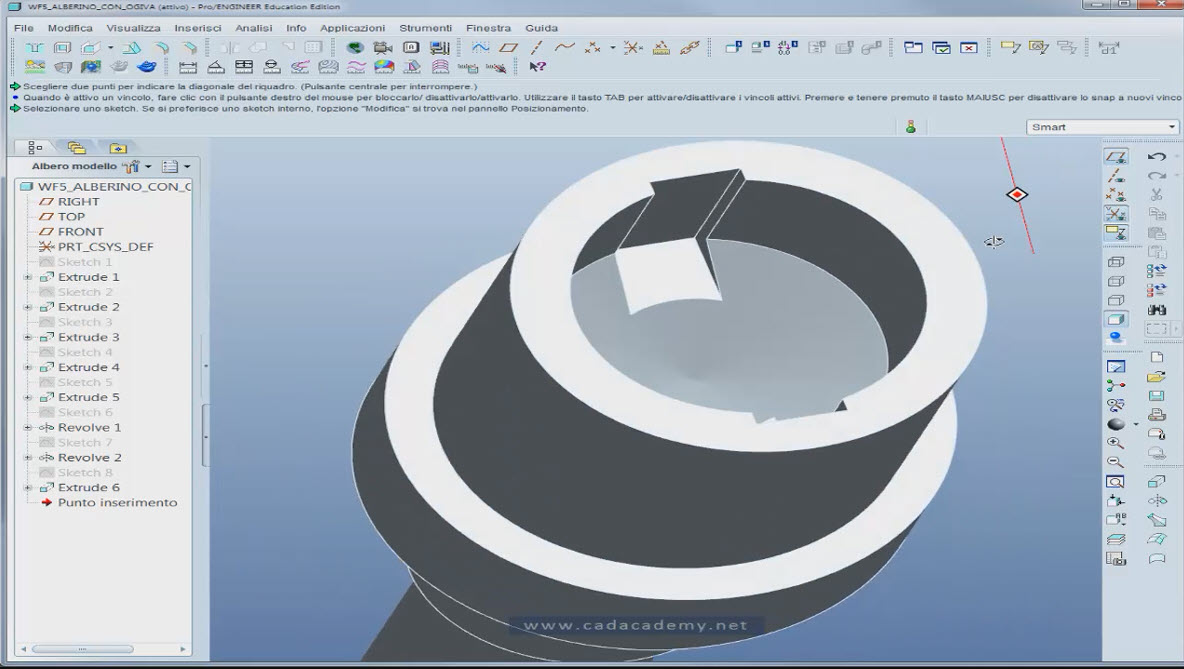This screenshot has width=1184, height=669.
Task: Open the model tree settings dropdown arrow
Action: [148, 166]
